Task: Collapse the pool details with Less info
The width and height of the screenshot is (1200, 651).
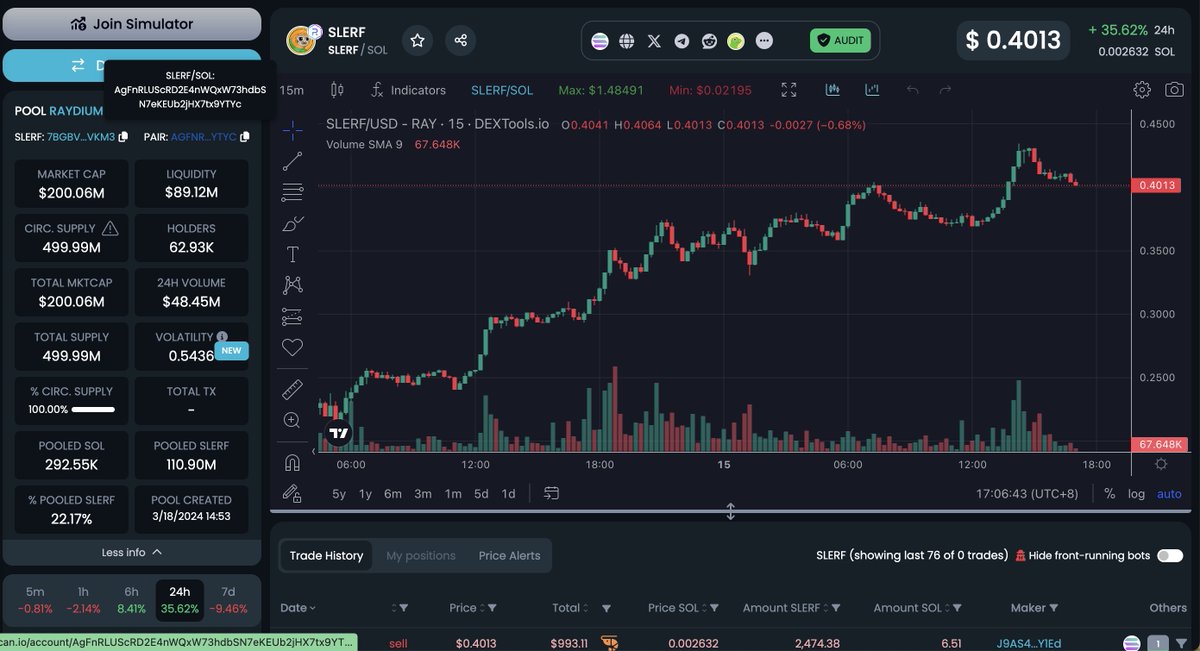Action: coord(132,552)
